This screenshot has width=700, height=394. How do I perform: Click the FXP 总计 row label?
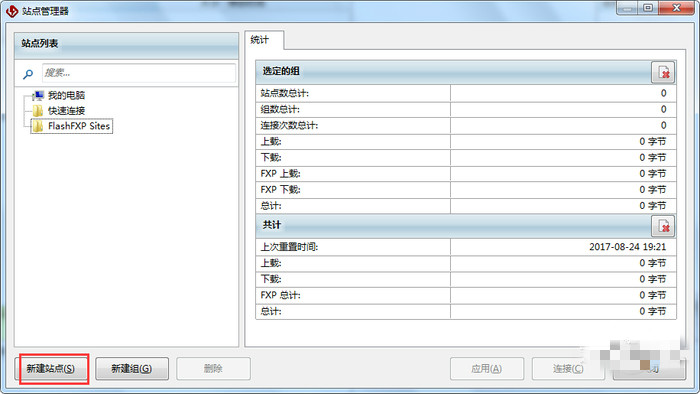point(280,295)
